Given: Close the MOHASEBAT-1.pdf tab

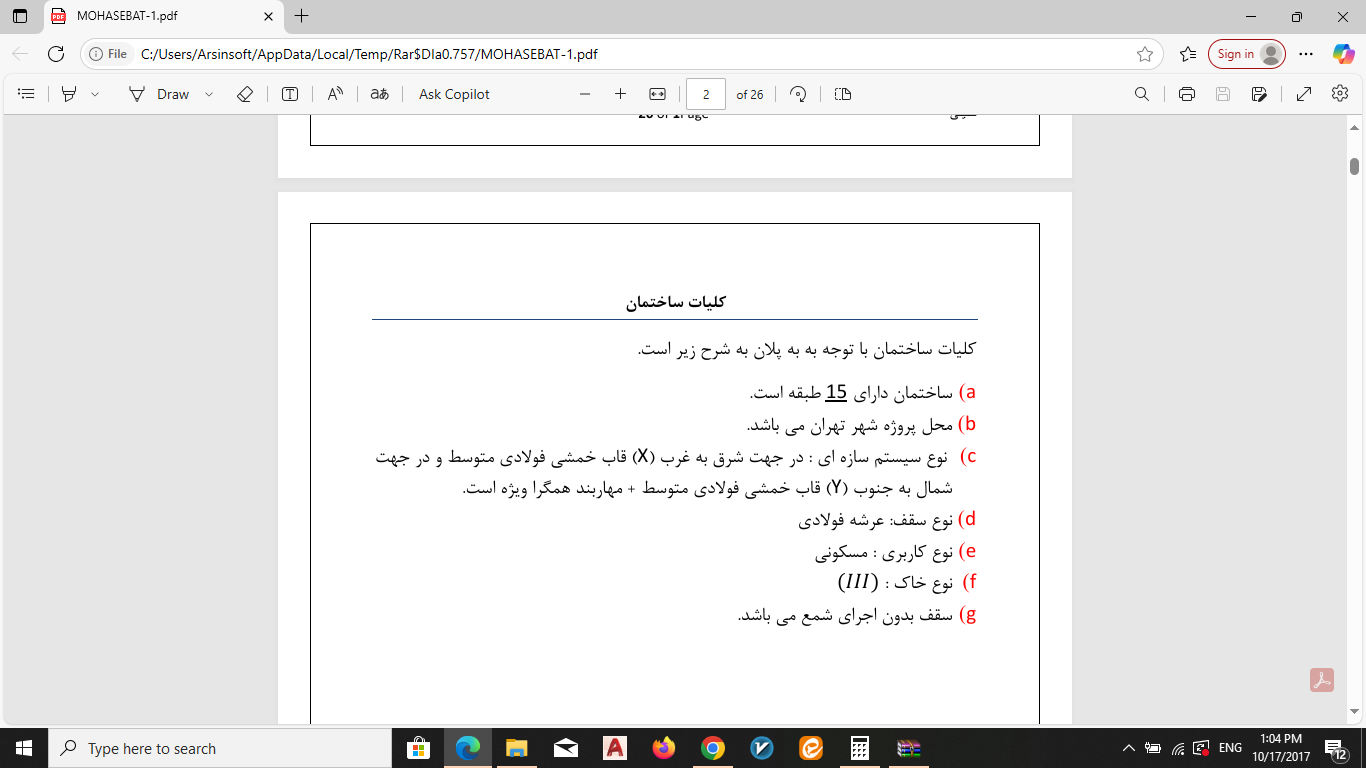Looking at the screenshot, I should click(267, 16).
